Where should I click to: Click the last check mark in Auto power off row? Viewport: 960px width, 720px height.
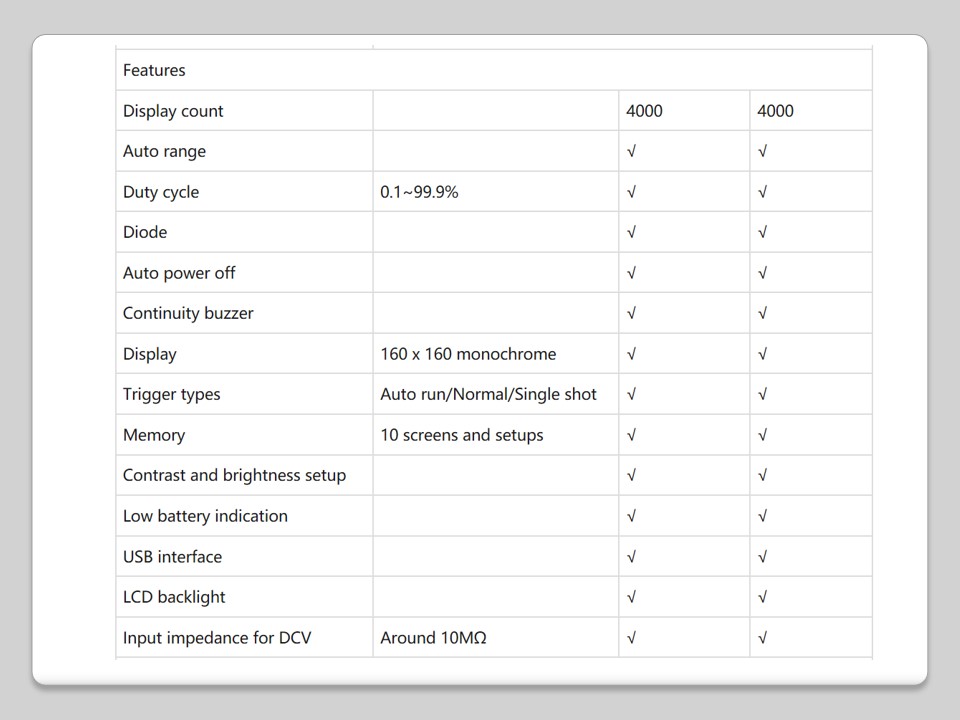coord(762,273)
